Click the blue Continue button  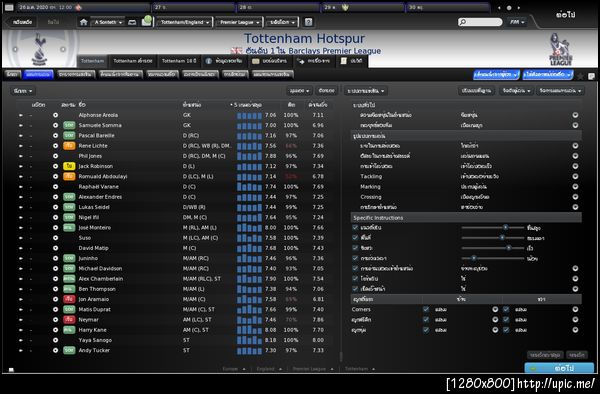coord(559,368)
